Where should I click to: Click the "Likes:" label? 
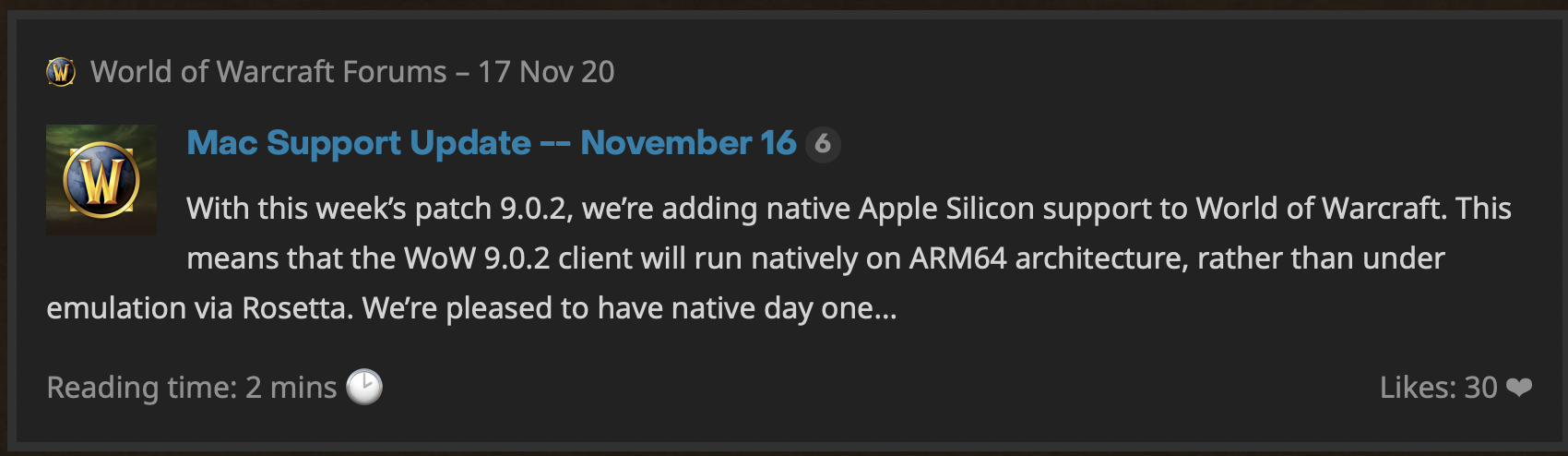point(1418,388)
